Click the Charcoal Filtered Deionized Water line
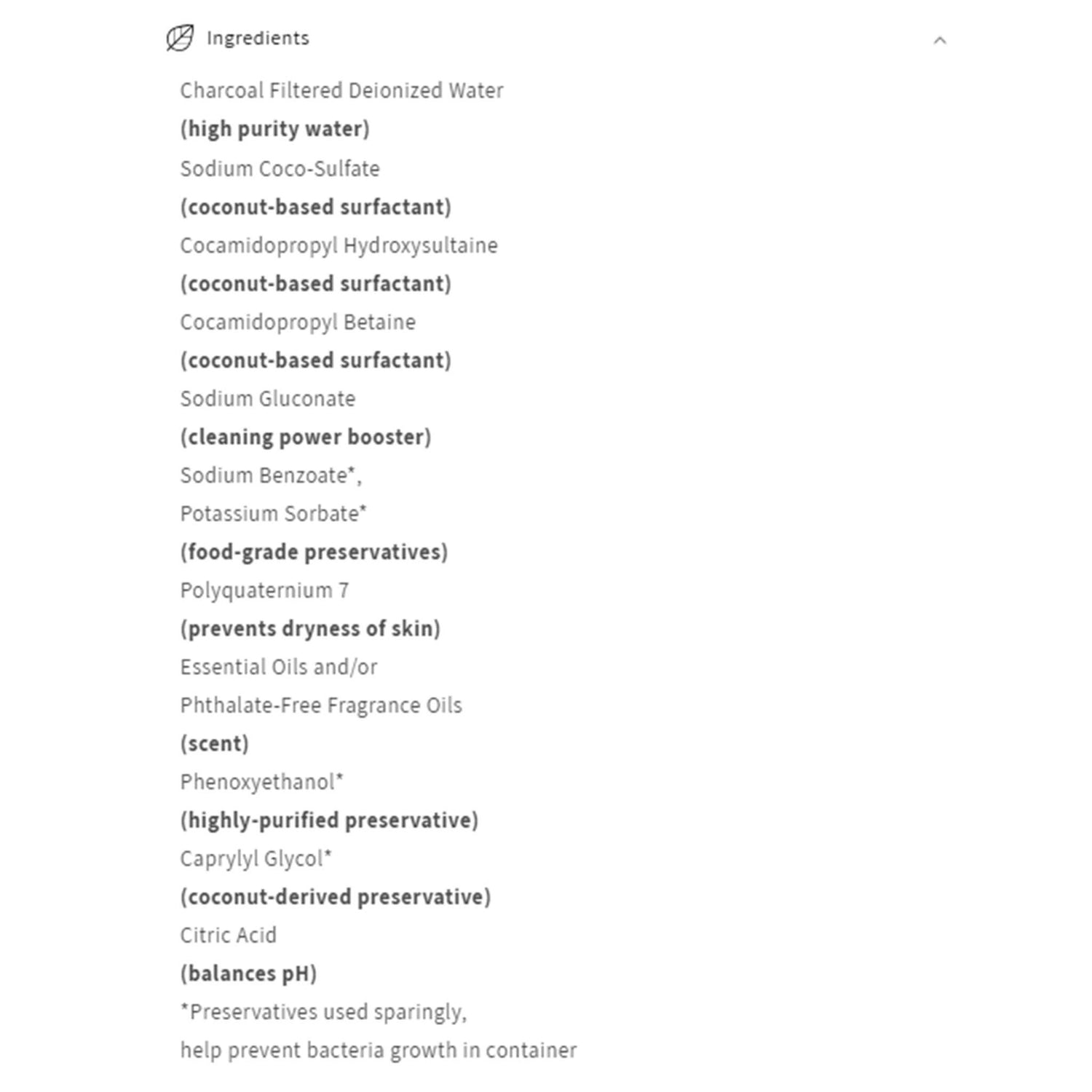This screenshot has height=1092, width=1092. click(x=341, y=90)
